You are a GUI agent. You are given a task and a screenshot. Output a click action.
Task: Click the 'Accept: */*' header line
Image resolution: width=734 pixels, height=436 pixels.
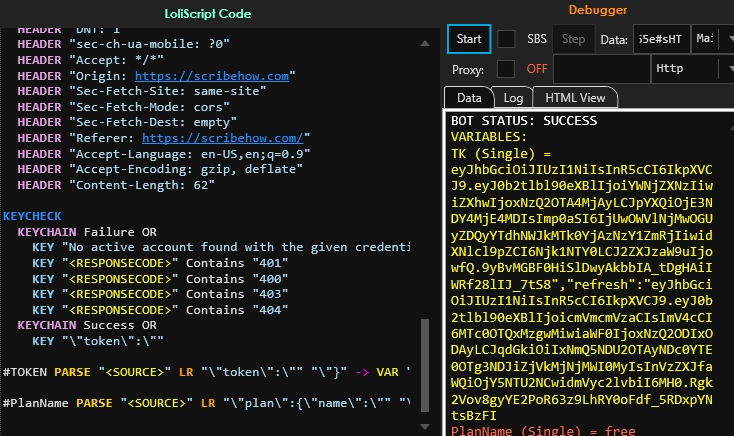click(90, 60)
